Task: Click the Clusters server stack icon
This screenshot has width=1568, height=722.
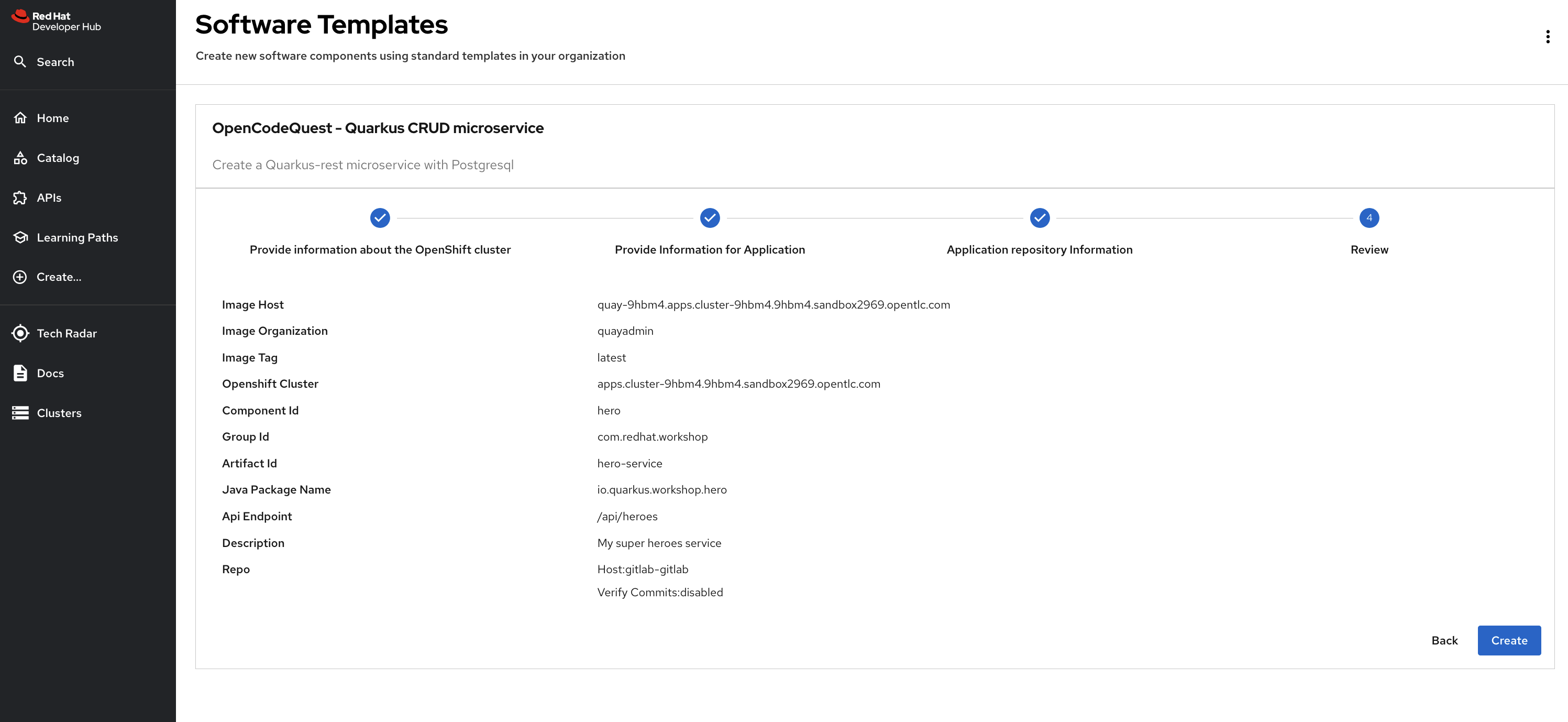Action: [20, 413]
